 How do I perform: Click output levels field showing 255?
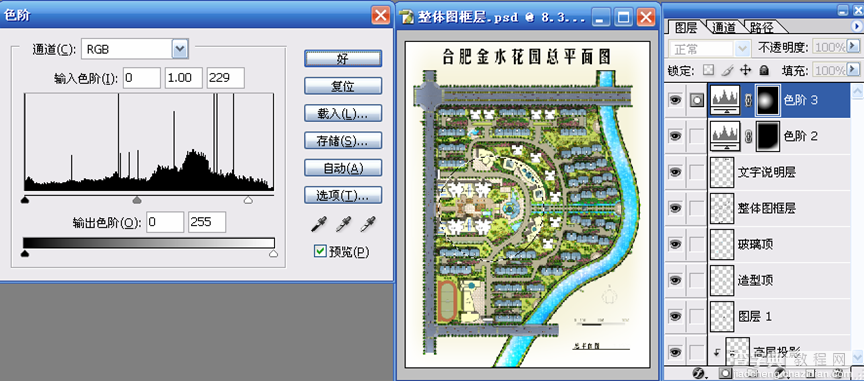click(x=207, y=222)
